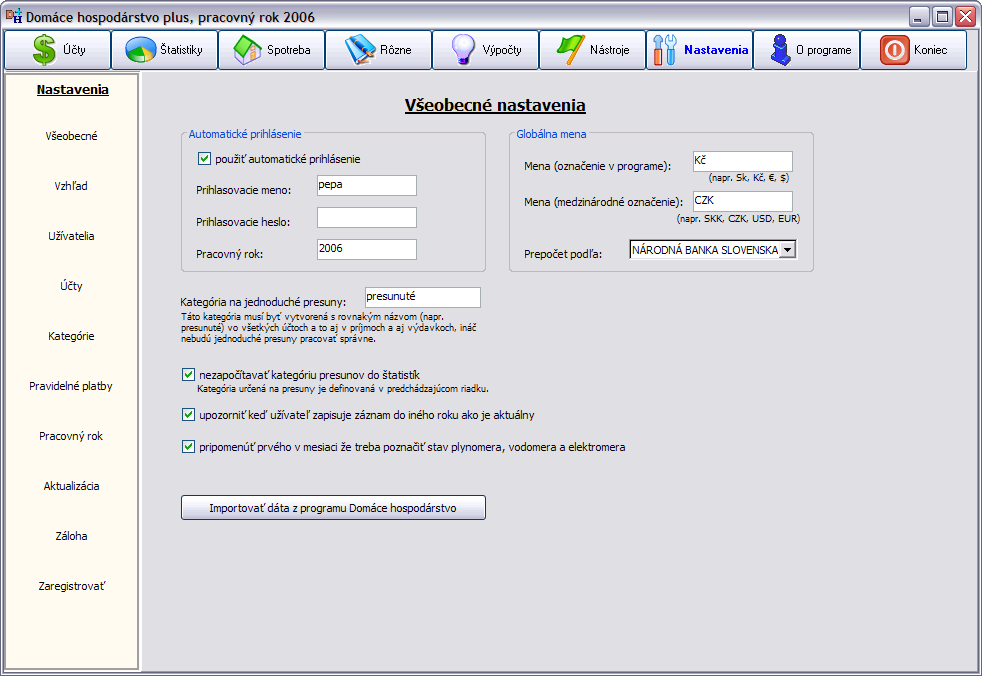Click the category field containing presunuté
Viewport: 982px width, 676px height.
click(423, 297)
